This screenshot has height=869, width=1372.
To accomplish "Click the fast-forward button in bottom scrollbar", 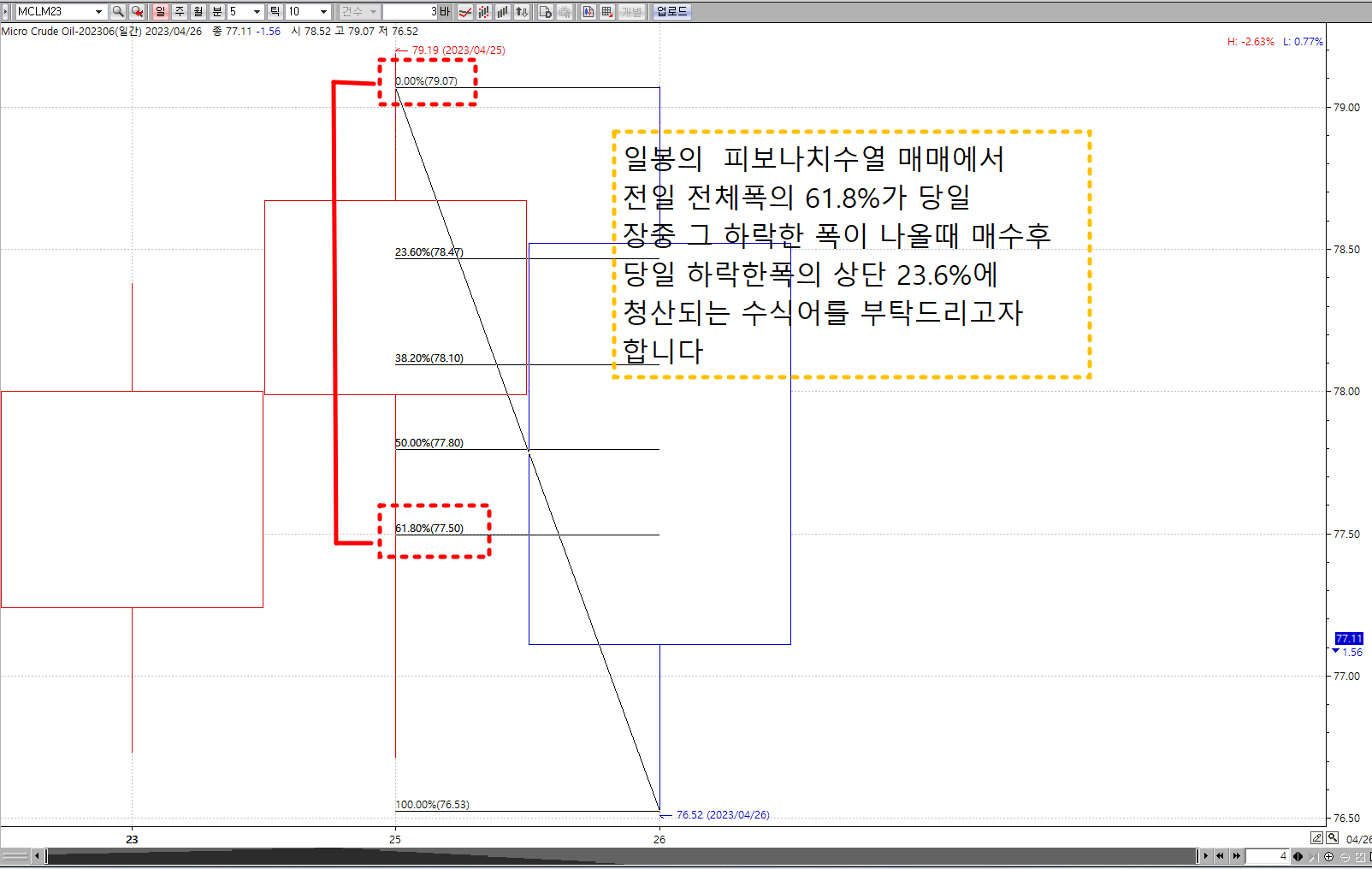I will click(x=1236, y=856).
